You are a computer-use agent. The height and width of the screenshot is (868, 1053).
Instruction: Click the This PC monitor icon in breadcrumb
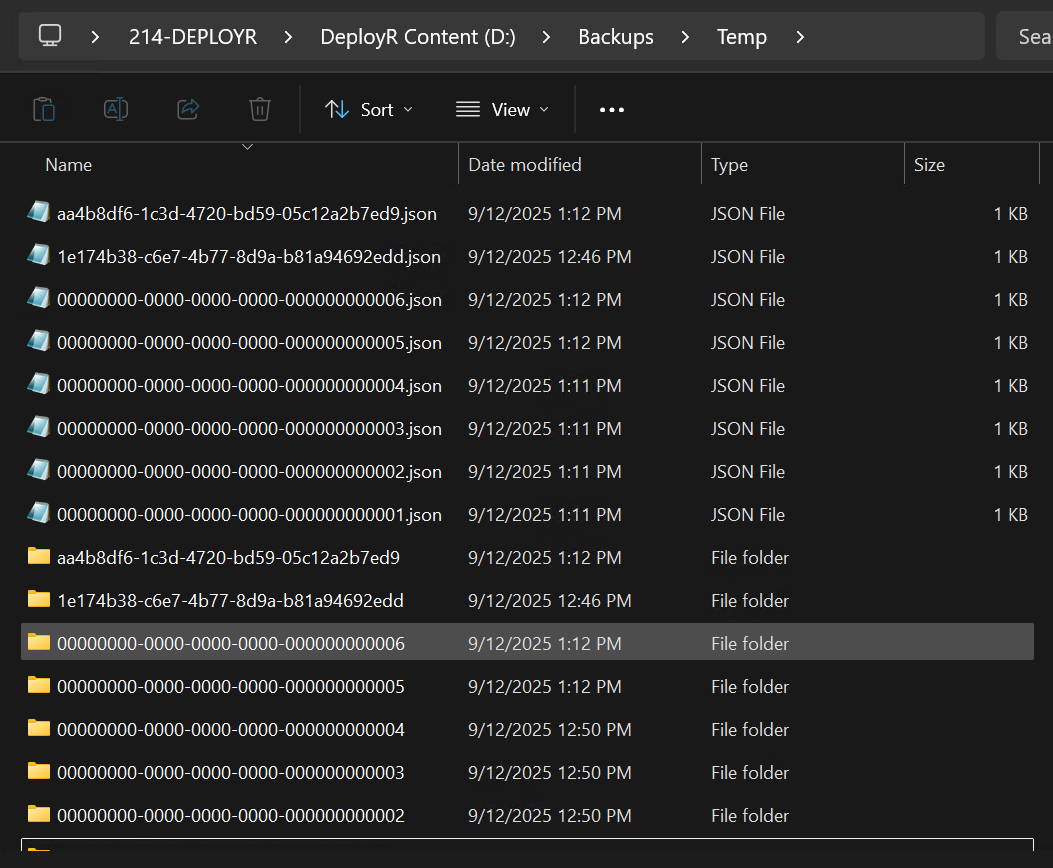pyautogui.click(x=50, y=36)
